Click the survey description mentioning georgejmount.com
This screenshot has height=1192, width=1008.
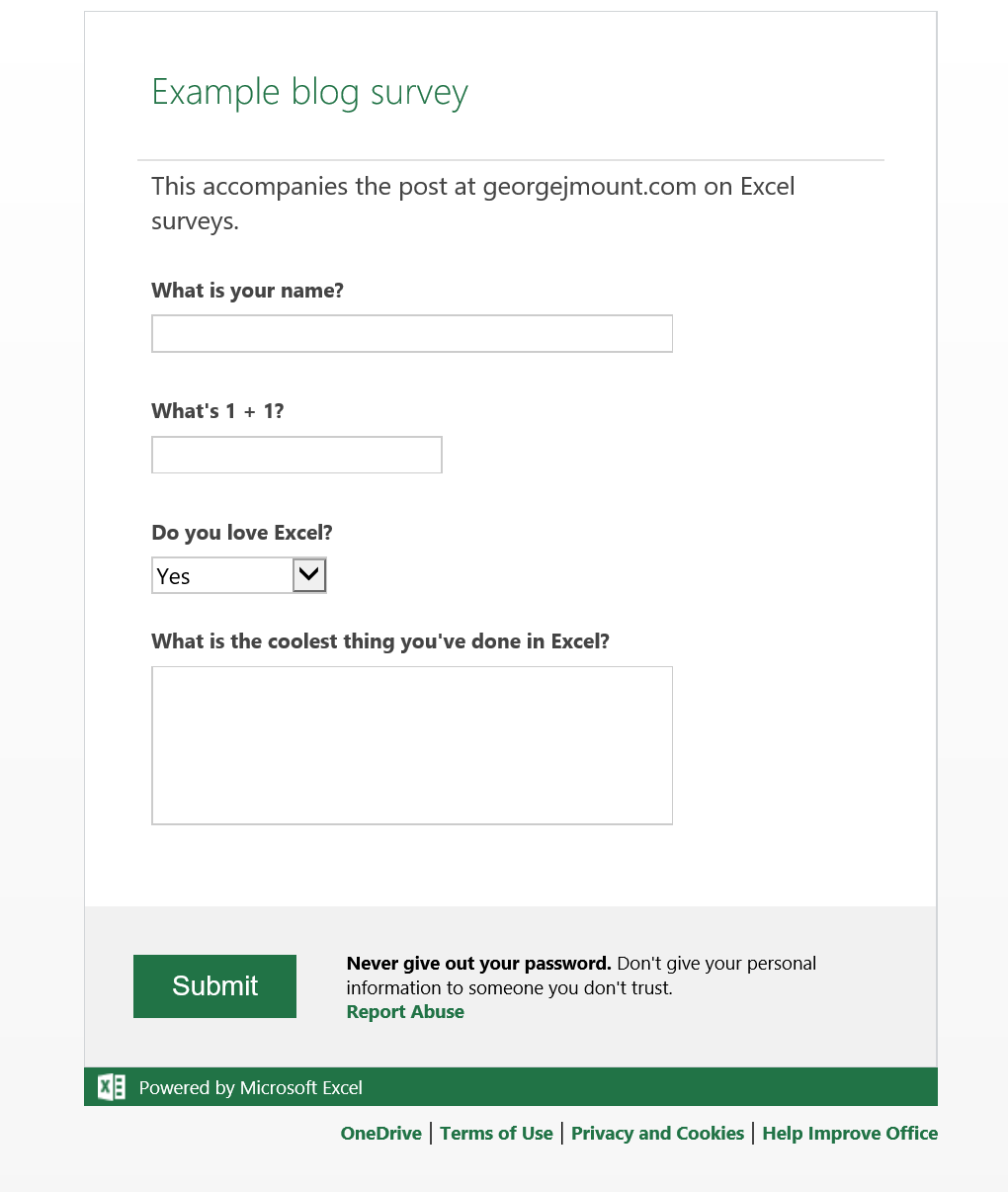(x=472, y=204)
